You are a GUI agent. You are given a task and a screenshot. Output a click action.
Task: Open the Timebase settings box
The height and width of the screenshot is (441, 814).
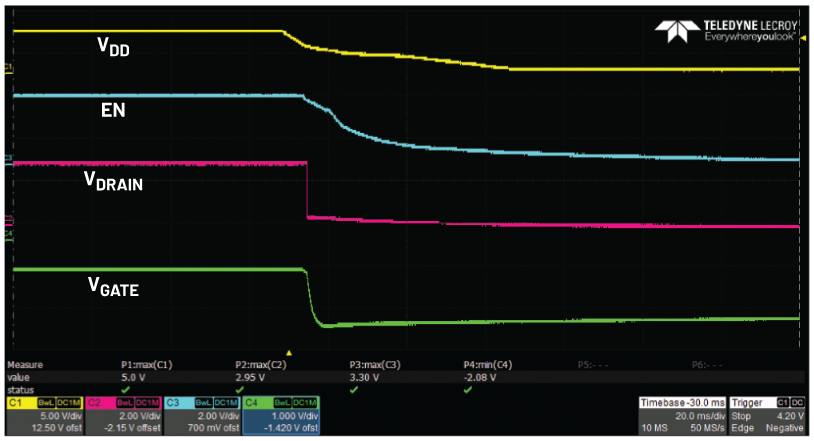point(682,415)
